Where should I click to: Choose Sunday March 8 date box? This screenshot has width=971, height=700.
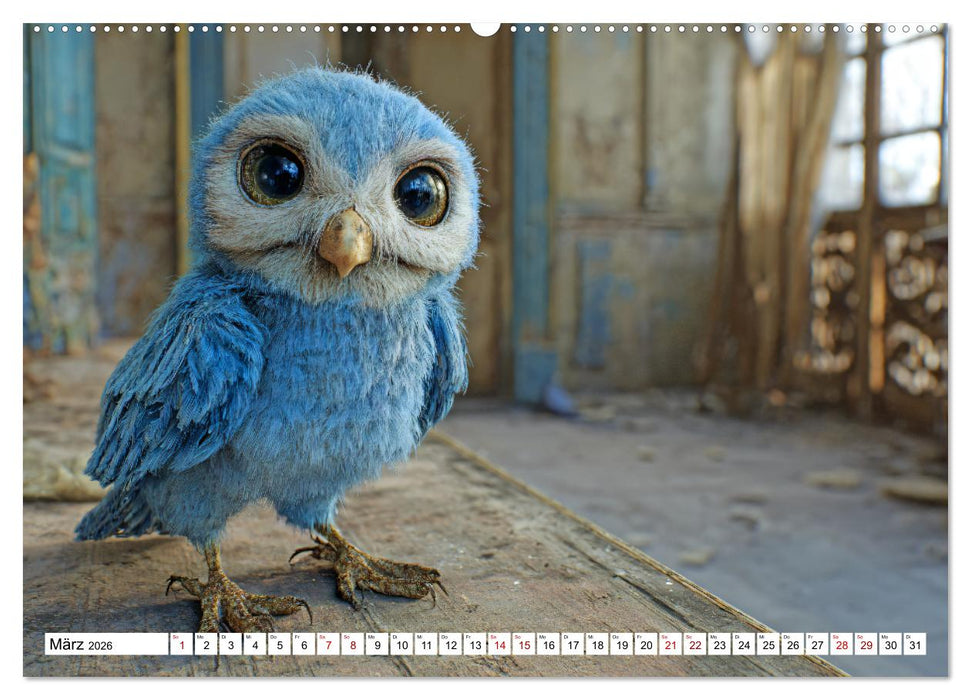coord(352,644)
